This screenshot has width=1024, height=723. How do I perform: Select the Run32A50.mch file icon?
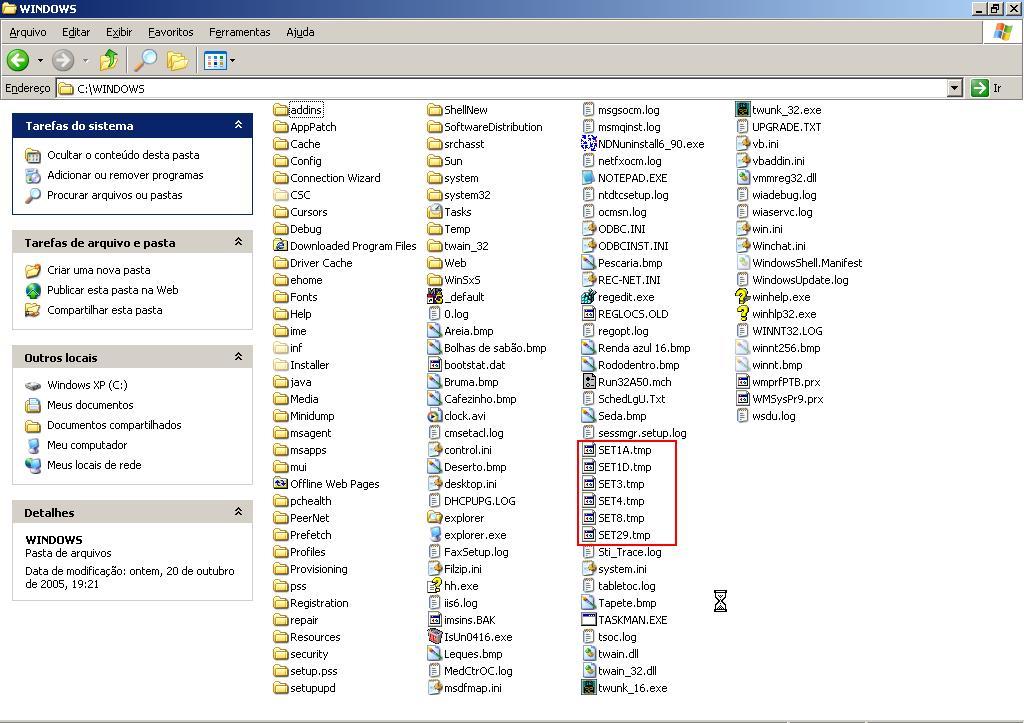(588, 382)
